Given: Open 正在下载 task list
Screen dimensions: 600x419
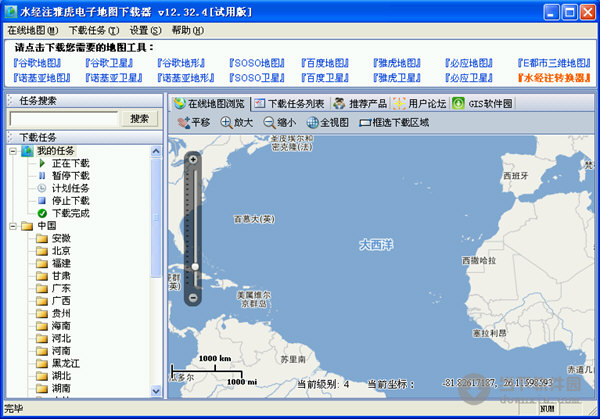Looking at the screenshot, I should (64, 163).
